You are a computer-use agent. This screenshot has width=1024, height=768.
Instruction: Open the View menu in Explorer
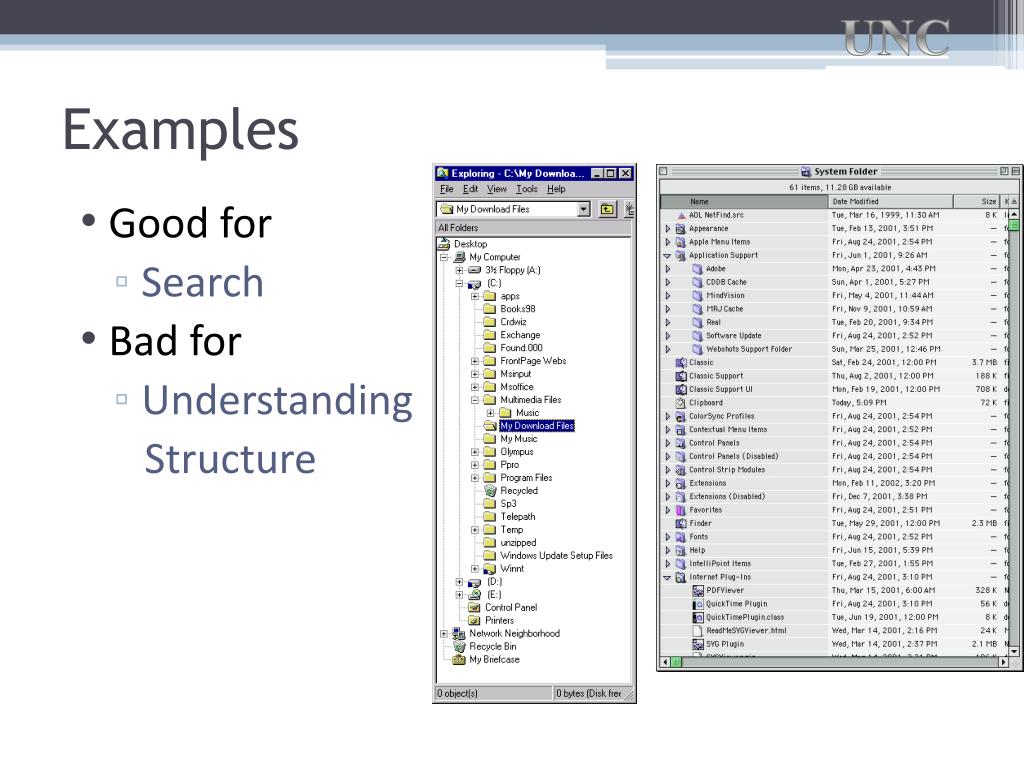pyautogui.click(x=497, y=189)
